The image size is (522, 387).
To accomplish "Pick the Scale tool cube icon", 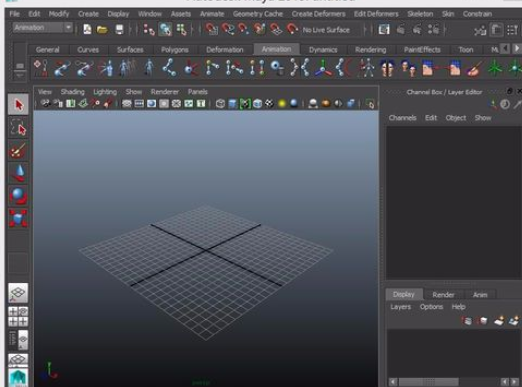I will 18,218.
